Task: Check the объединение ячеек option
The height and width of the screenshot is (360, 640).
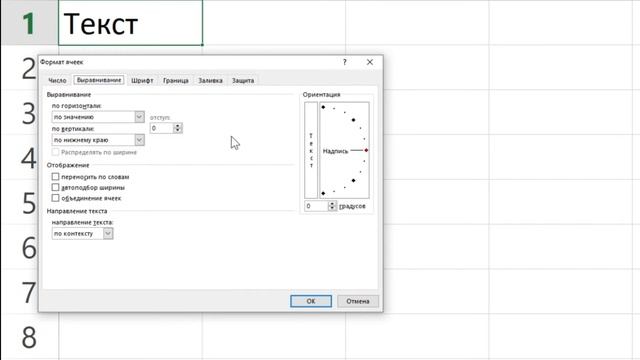Action: [56, 198]
